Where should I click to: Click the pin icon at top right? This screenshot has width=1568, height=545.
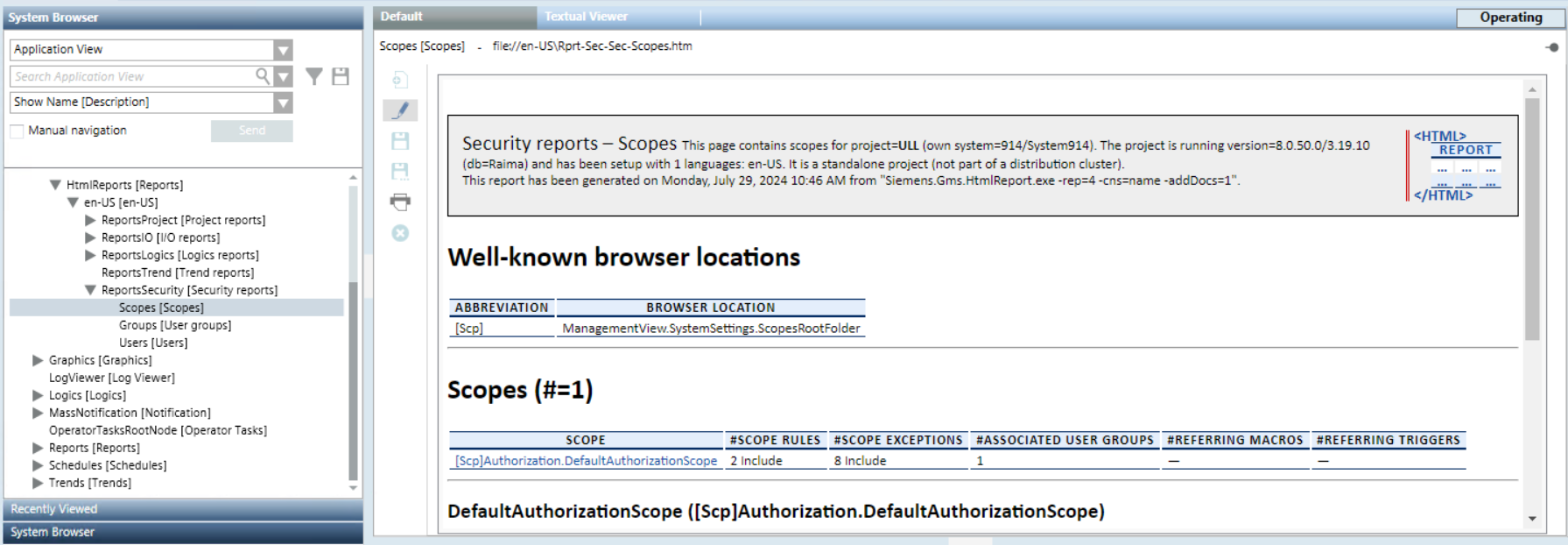point(1551,47)
